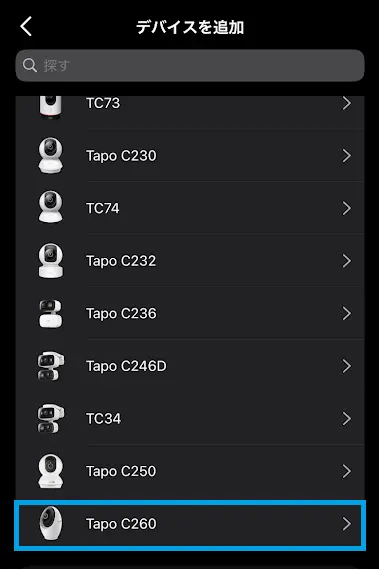The height and width of the screenshot is (569, 379).
Task: Open the chevron next to TC73
Action: pos(347,103)
